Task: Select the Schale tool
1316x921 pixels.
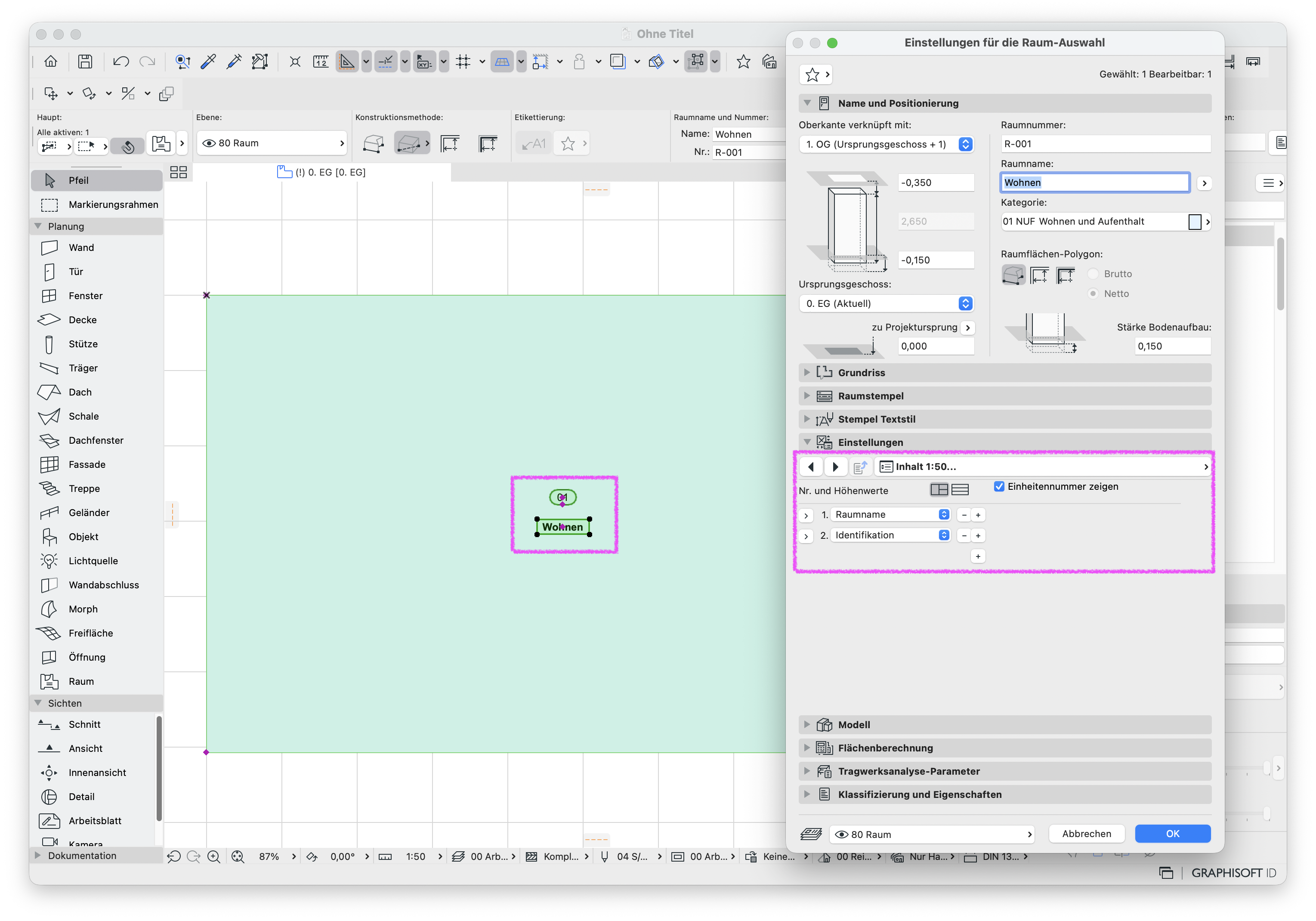Action: pos(96,416)
